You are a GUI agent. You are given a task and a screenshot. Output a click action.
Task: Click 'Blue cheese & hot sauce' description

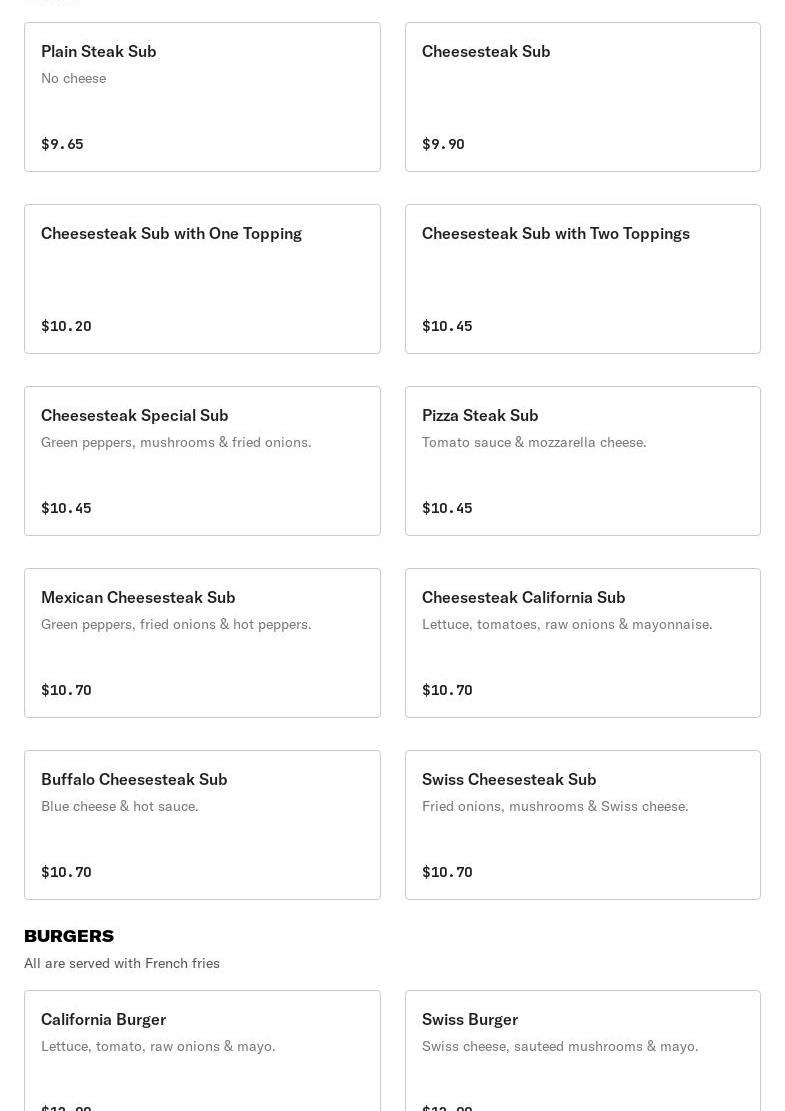pos(120,806)
